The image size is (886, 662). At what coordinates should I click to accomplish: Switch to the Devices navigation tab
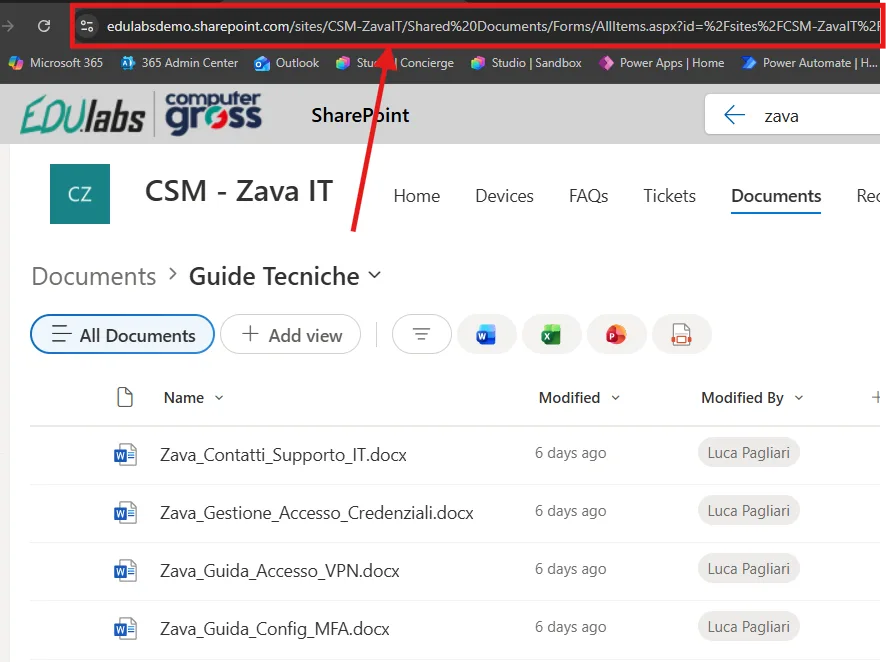(504, 196)
